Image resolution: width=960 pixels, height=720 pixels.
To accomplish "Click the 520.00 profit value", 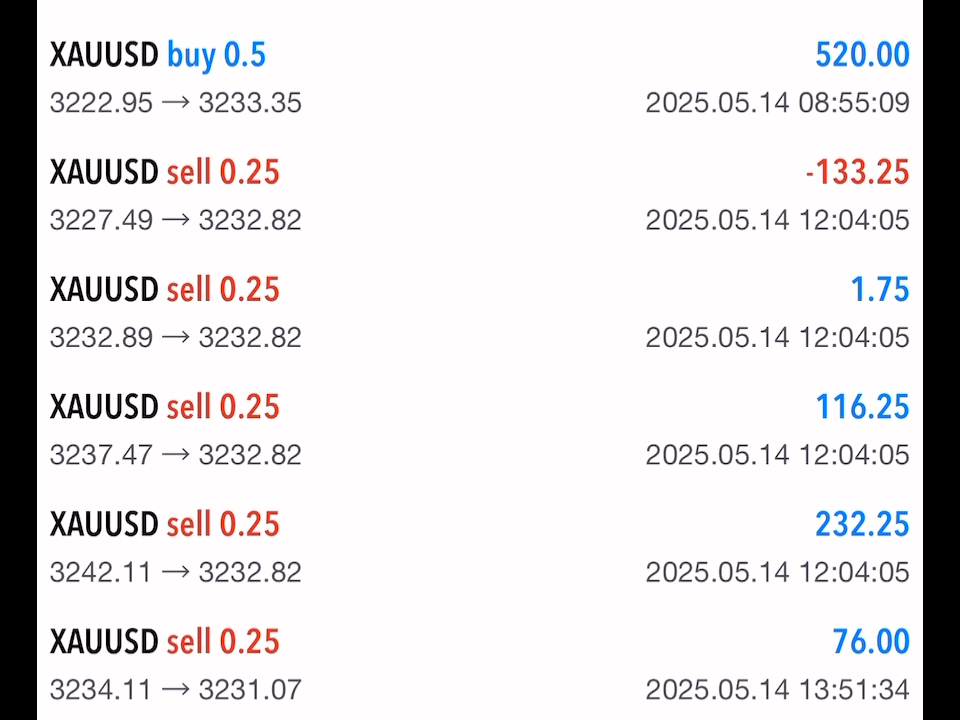I will point(862,55).
